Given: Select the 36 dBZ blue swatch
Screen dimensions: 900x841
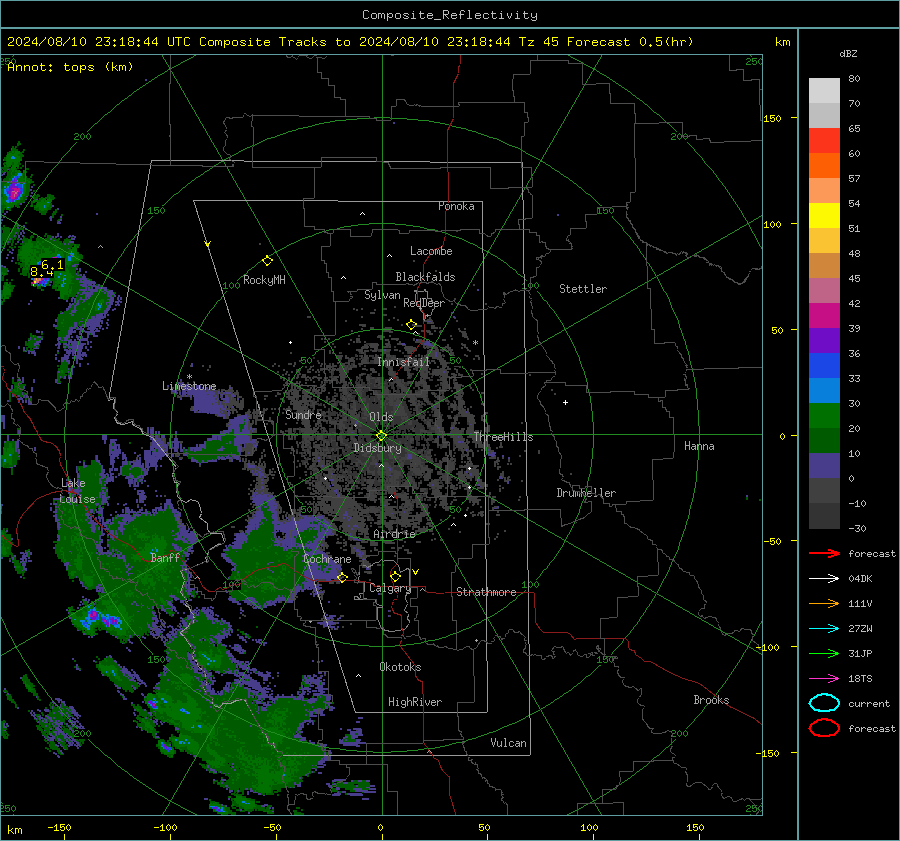Looking at the screenshot, I should point(824,365).
